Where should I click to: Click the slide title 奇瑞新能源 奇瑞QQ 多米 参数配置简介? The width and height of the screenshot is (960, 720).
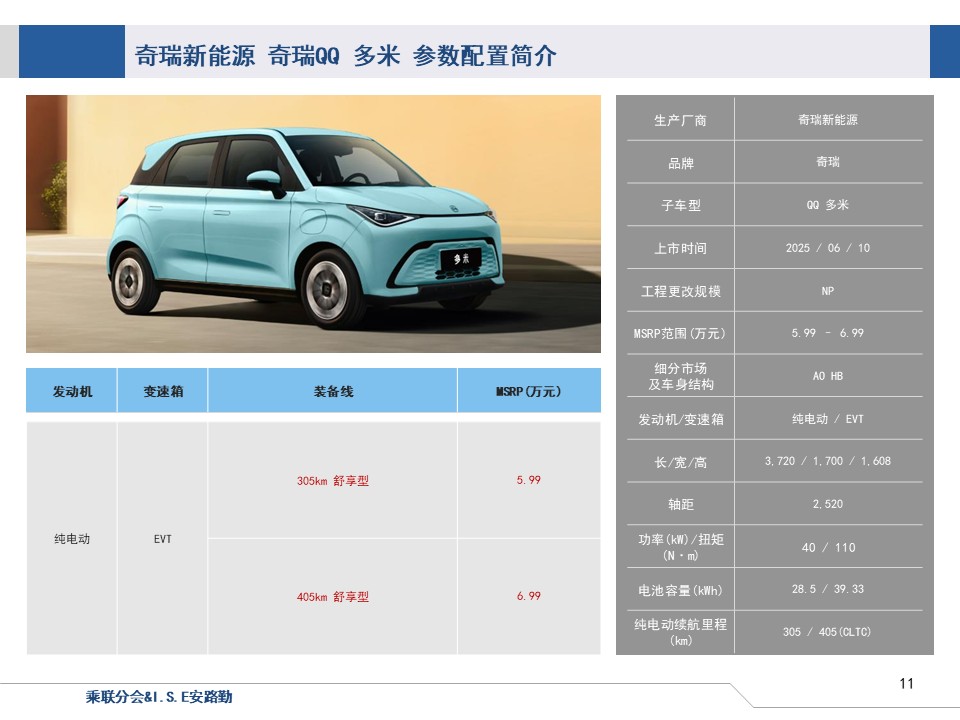pos(345,56)
